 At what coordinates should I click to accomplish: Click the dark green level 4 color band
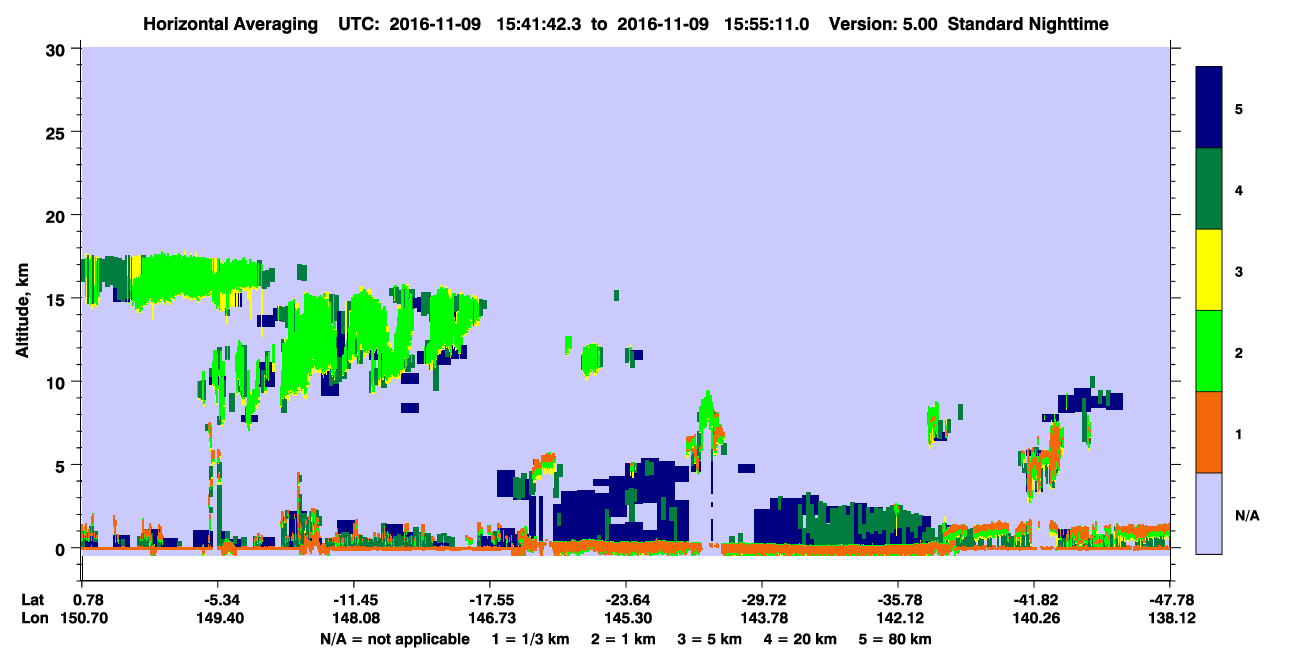pyautogui.click(x=1209, y=189)
